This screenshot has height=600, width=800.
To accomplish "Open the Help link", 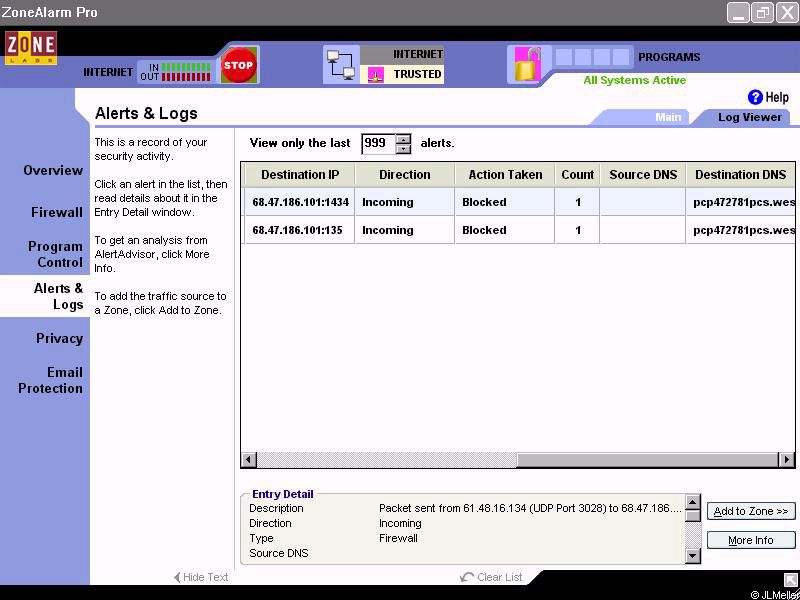I will 777,97.
